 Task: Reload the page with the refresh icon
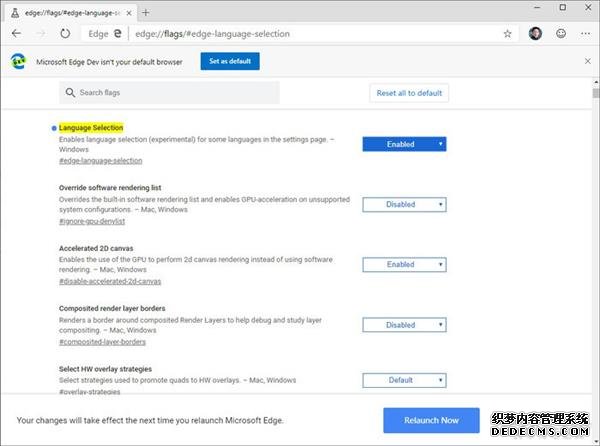65,34
